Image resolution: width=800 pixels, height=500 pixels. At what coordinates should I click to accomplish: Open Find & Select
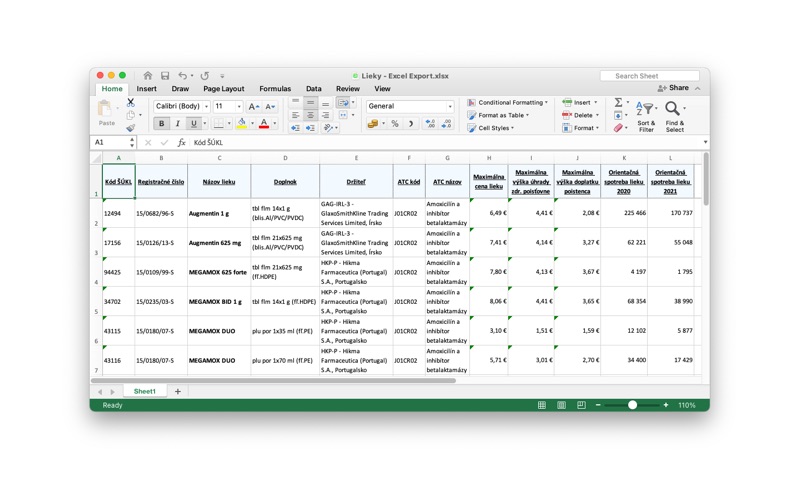(674, 116)
